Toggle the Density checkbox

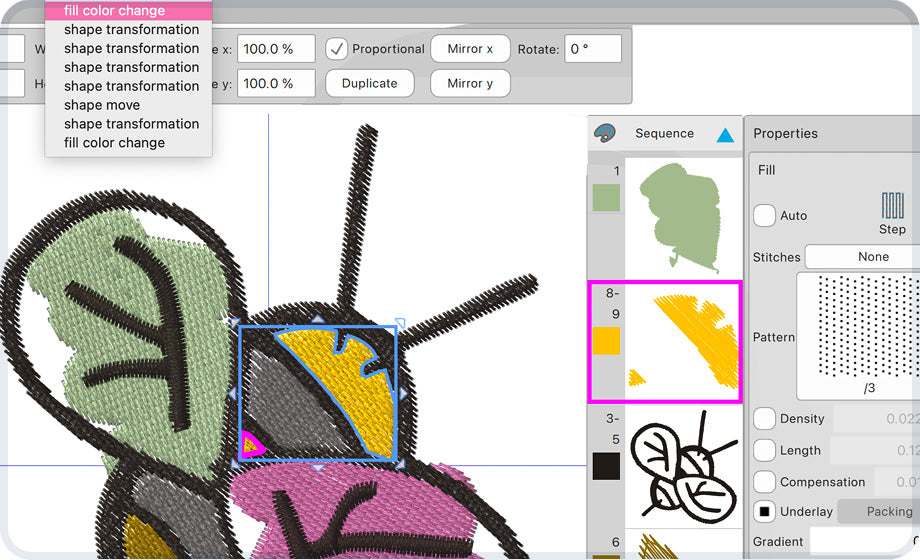[764, 419]
